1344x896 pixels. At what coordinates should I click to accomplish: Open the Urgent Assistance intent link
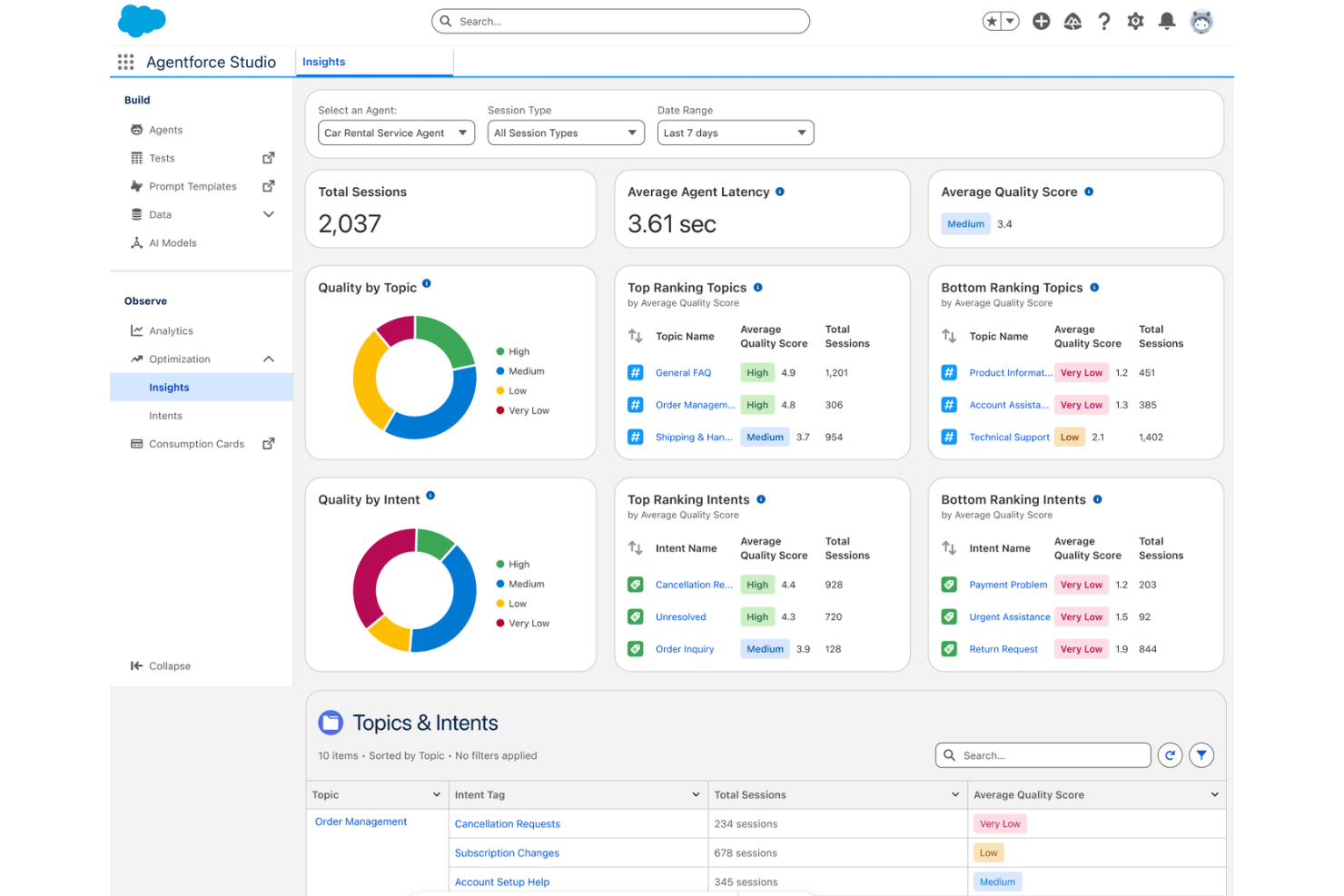1010,616
